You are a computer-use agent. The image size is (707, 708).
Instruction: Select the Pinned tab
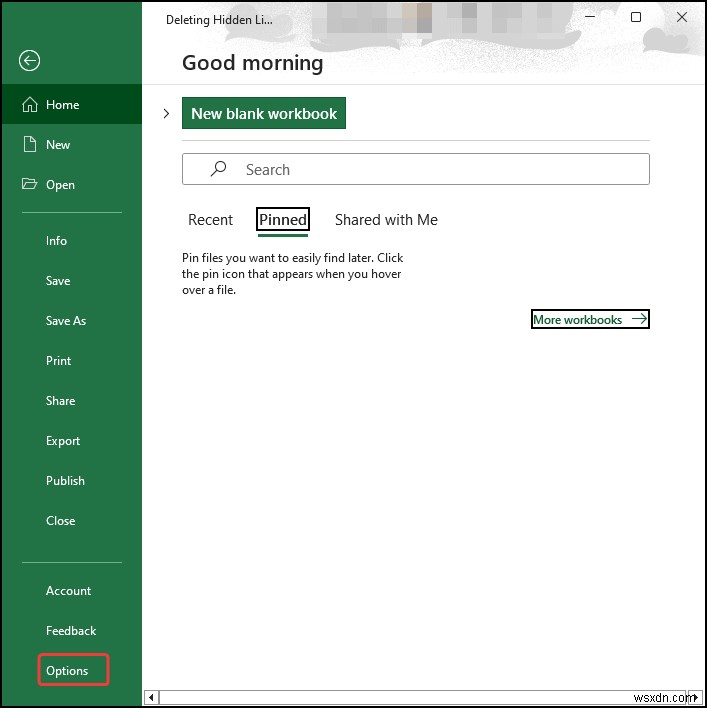283,220
